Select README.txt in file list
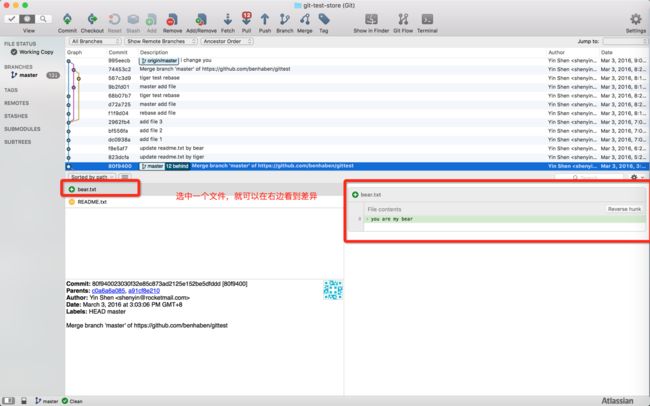The width and height of the screenshot is (650, 406). (204, 202)
